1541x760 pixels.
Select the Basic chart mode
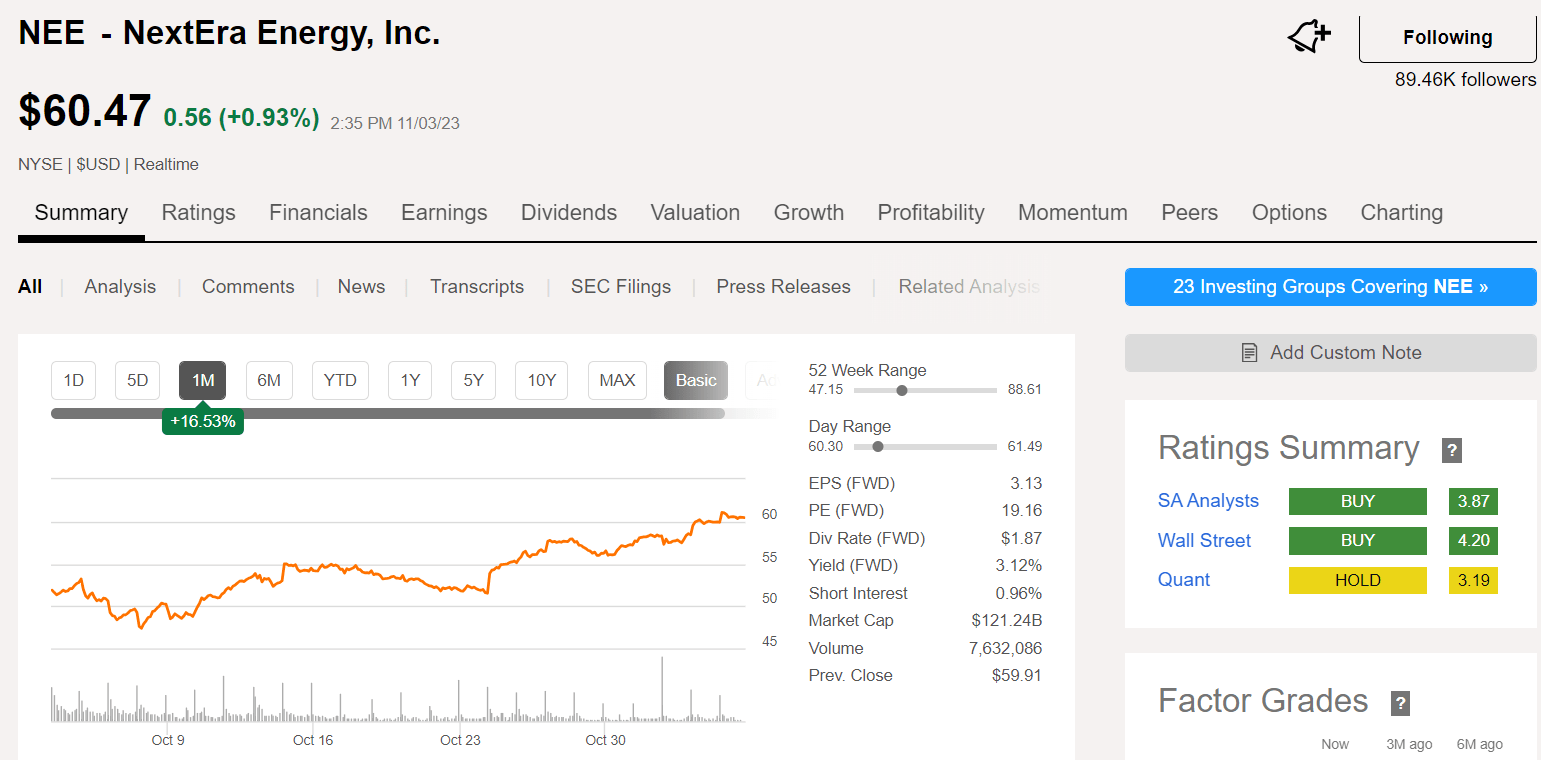tap(696, 380)
